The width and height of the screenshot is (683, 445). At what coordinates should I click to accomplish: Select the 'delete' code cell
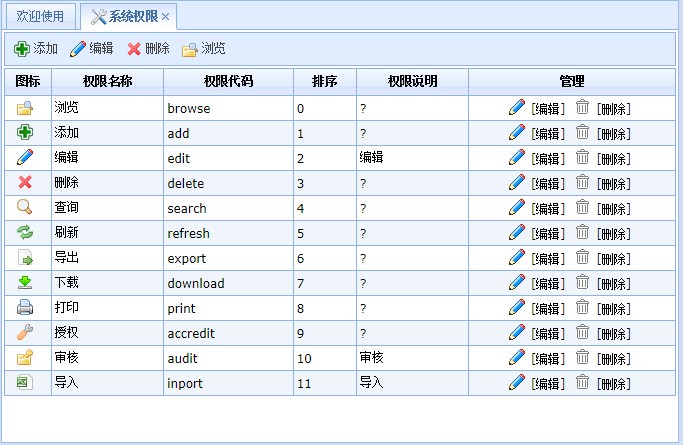coord(229,183)
